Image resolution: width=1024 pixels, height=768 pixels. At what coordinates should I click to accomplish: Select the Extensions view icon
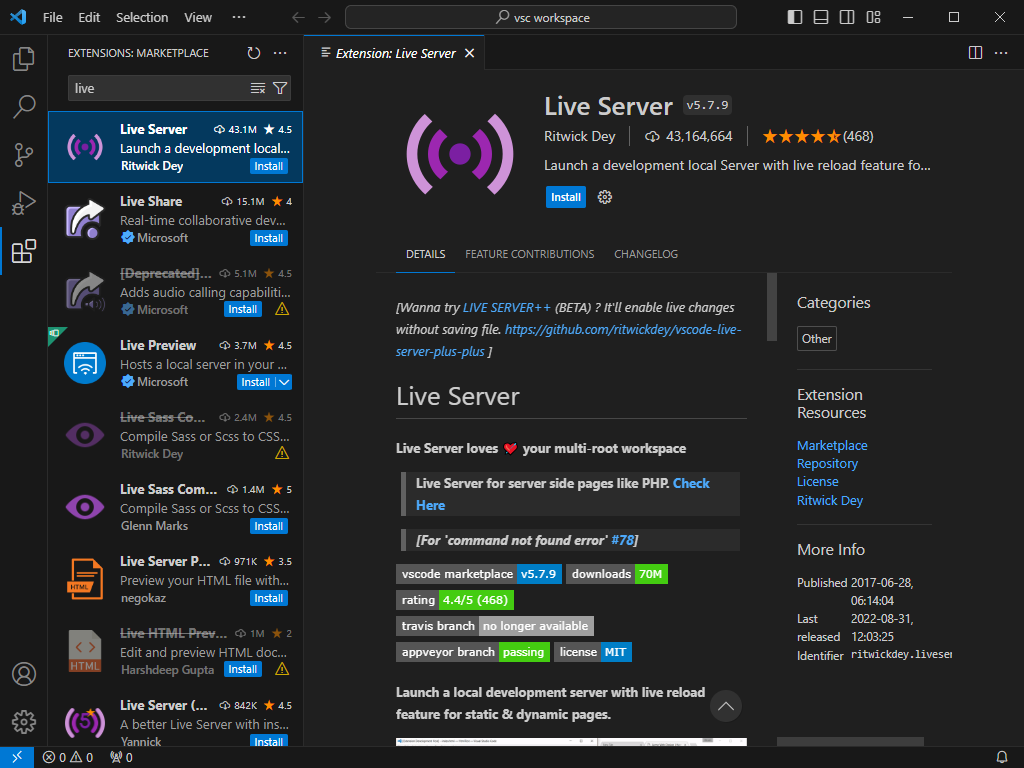click(x=24, y=251)
